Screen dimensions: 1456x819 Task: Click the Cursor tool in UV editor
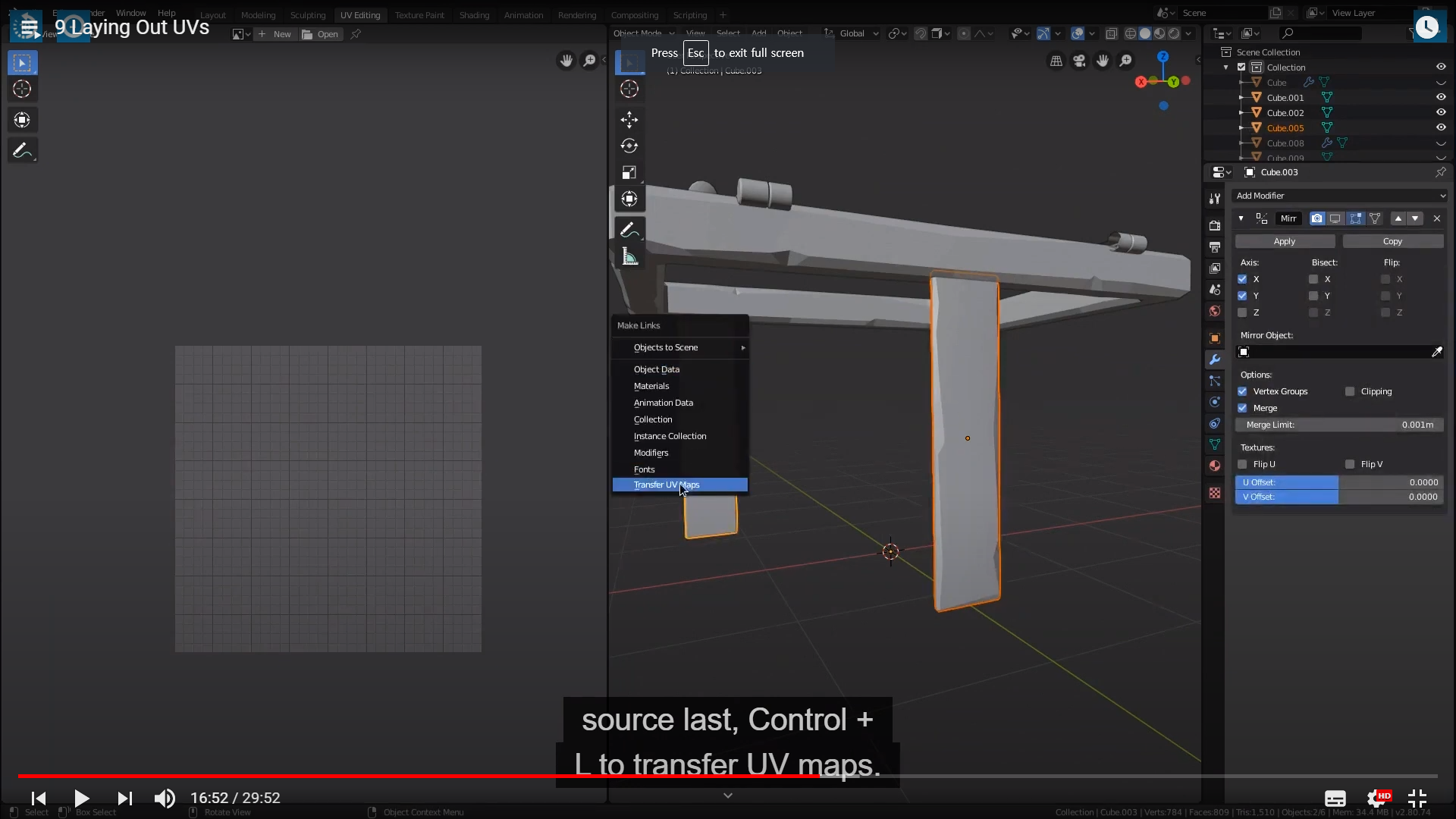pyautogui.click(x=22, y=89)
